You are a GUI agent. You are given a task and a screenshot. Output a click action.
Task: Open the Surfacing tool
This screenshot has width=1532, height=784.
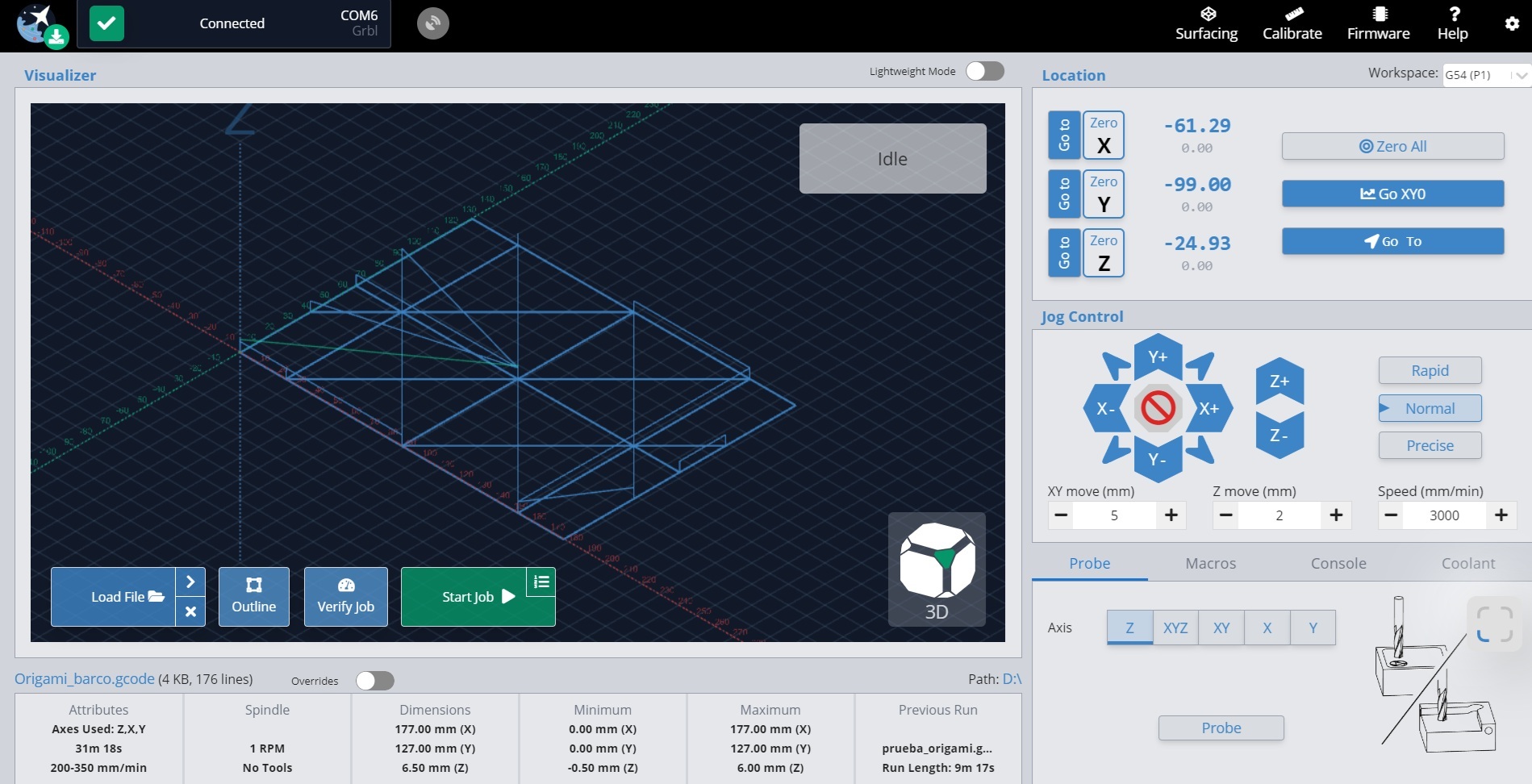pyautogui.click(x=1206, y=24)
